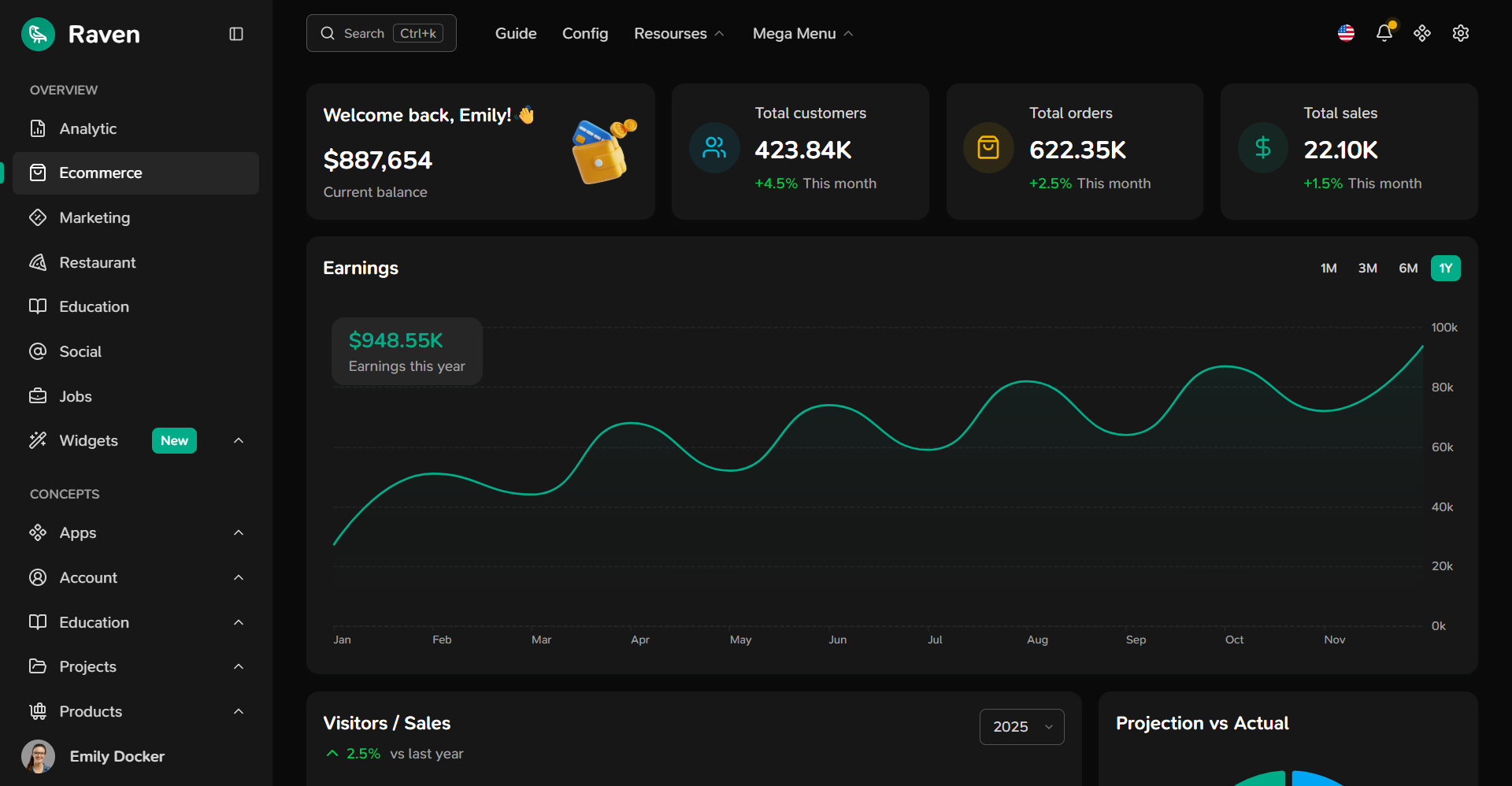Open the 2025 year dropdown
The image size is (1512, 786).
tap(1022, 727)
